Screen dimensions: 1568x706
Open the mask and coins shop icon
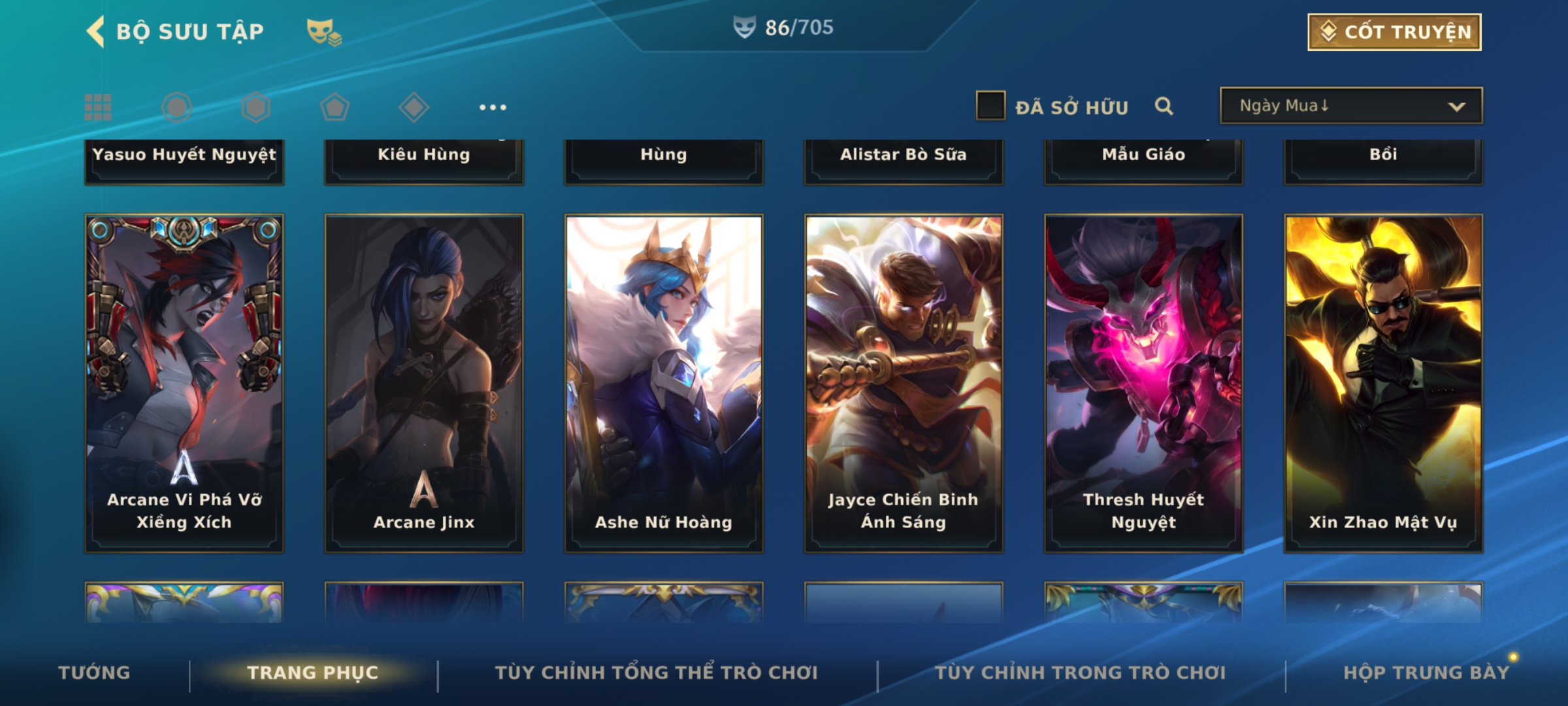point(324,31)
